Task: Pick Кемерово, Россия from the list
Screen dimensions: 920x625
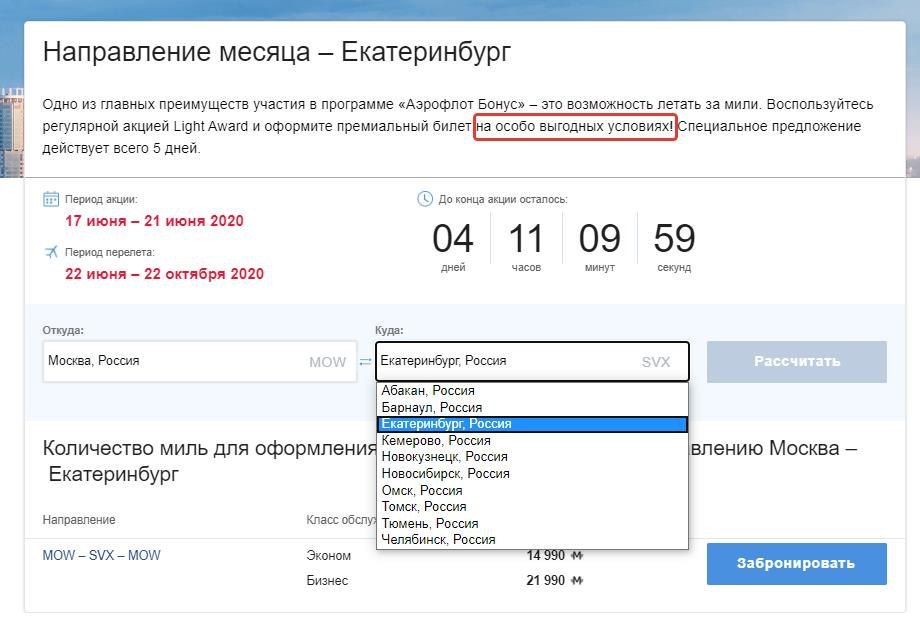Action: (532, 440)
